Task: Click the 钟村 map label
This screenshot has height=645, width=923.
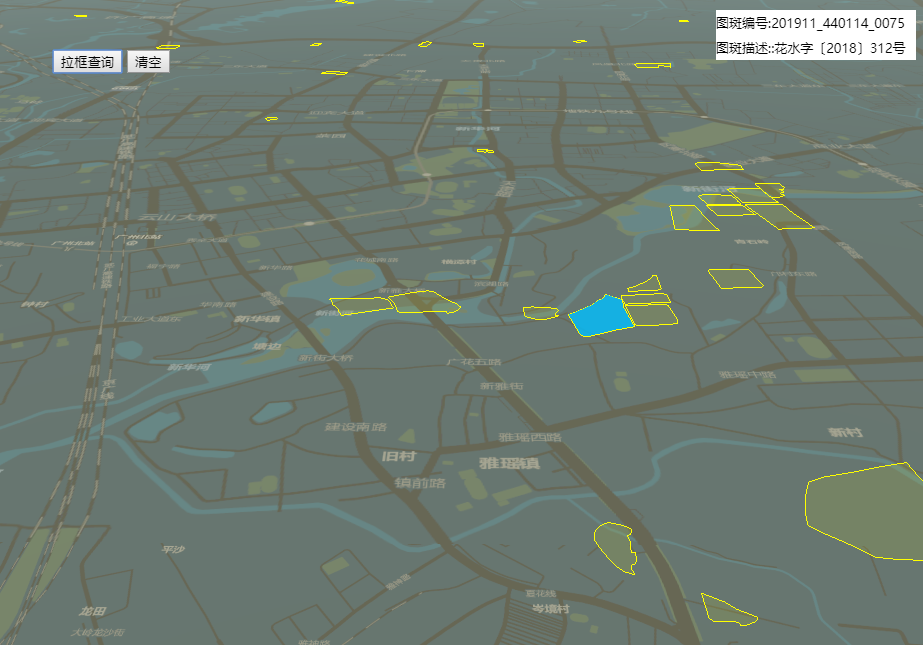Action: click(34, 304)
